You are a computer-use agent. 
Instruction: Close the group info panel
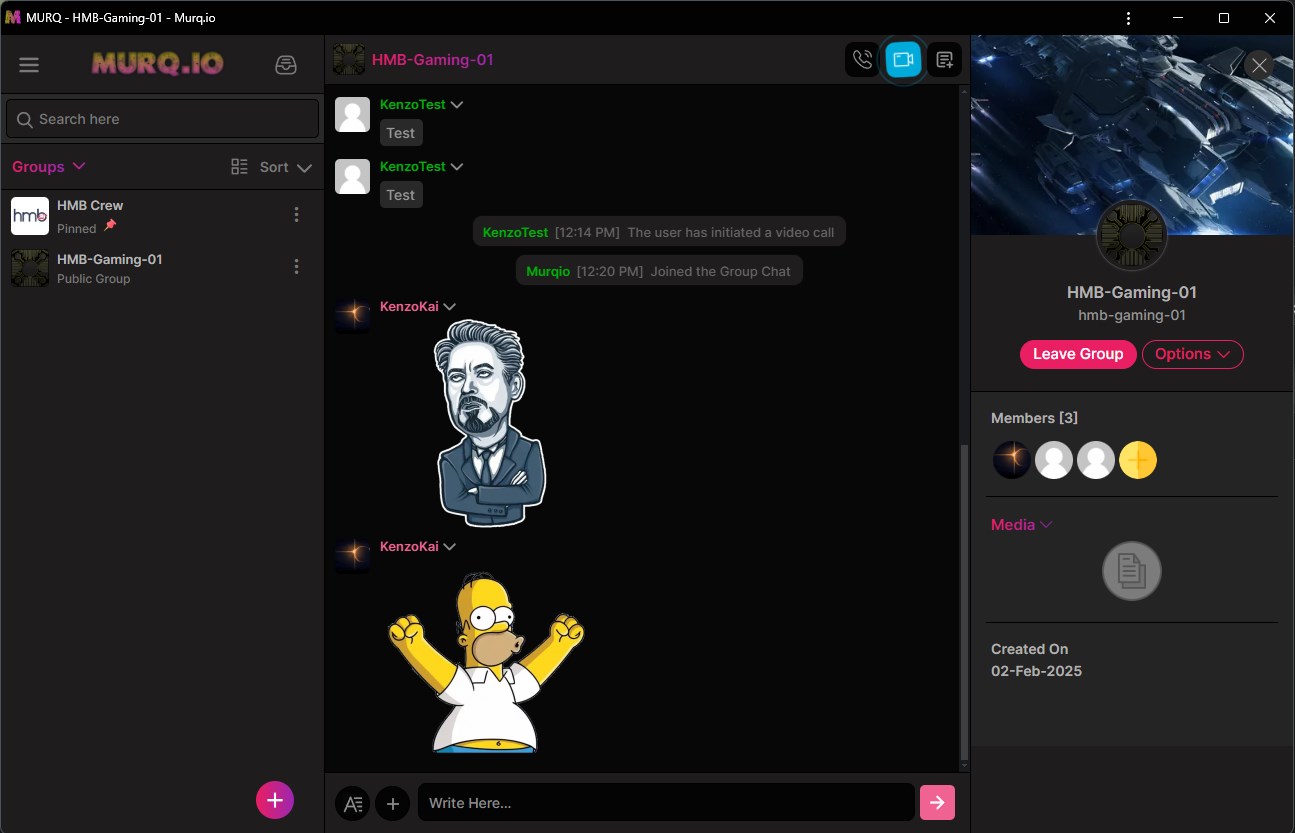[x=1259, y=65]
